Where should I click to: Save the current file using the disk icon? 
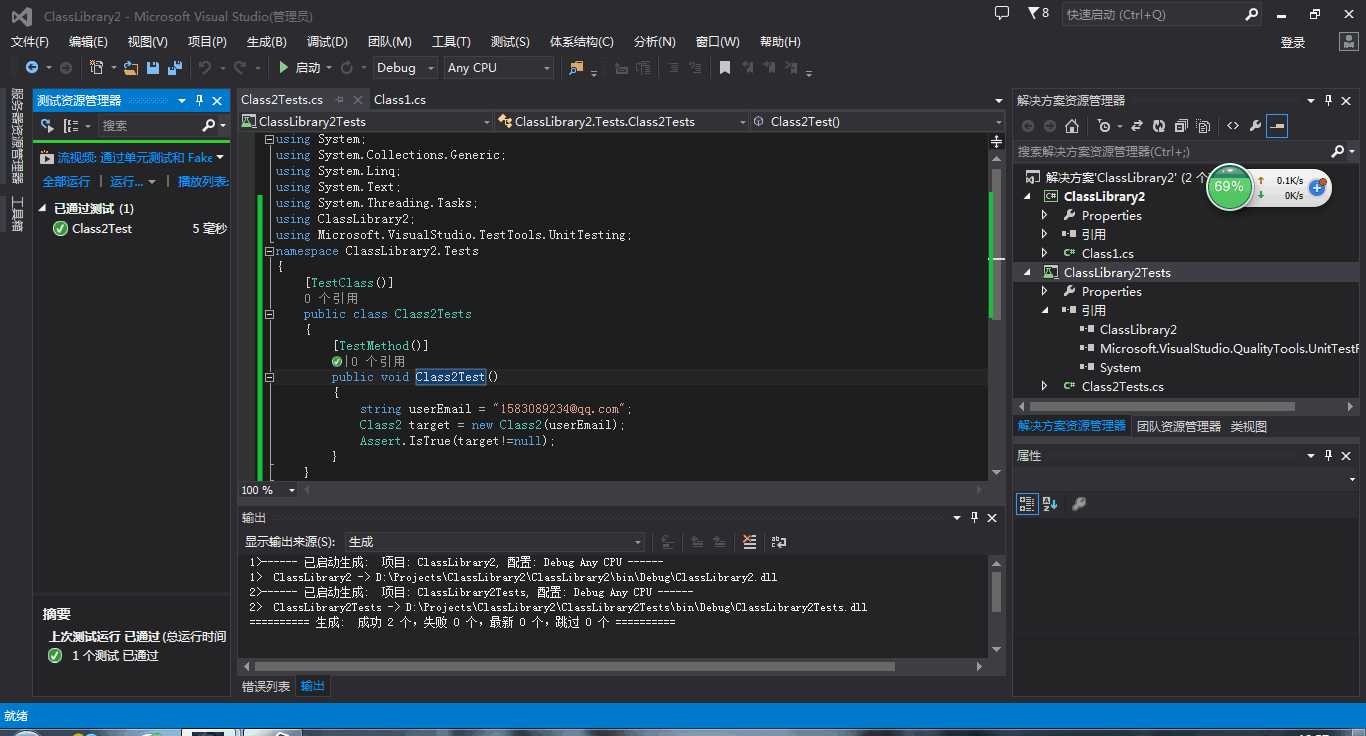point(153,68)
